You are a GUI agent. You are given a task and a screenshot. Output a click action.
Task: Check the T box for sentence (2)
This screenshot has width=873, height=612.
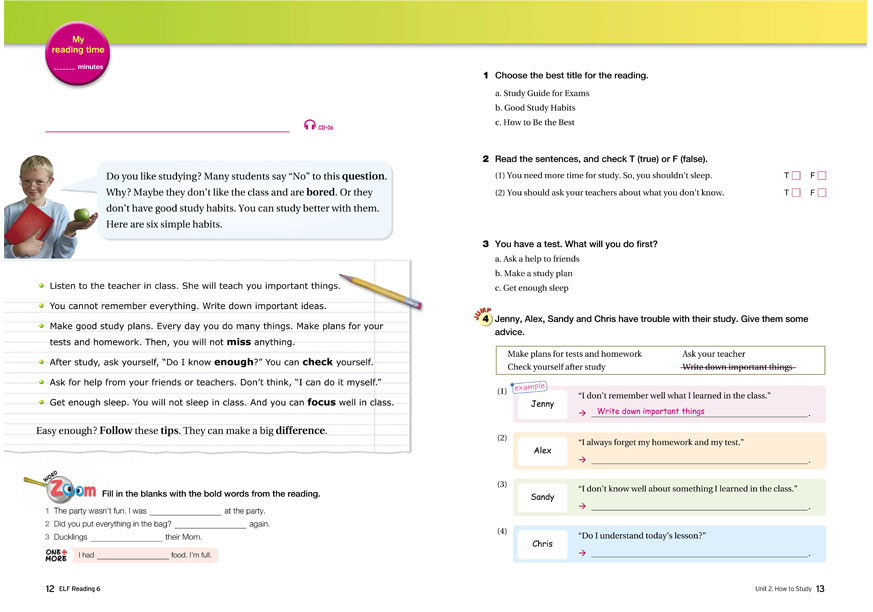pos(796,193)
